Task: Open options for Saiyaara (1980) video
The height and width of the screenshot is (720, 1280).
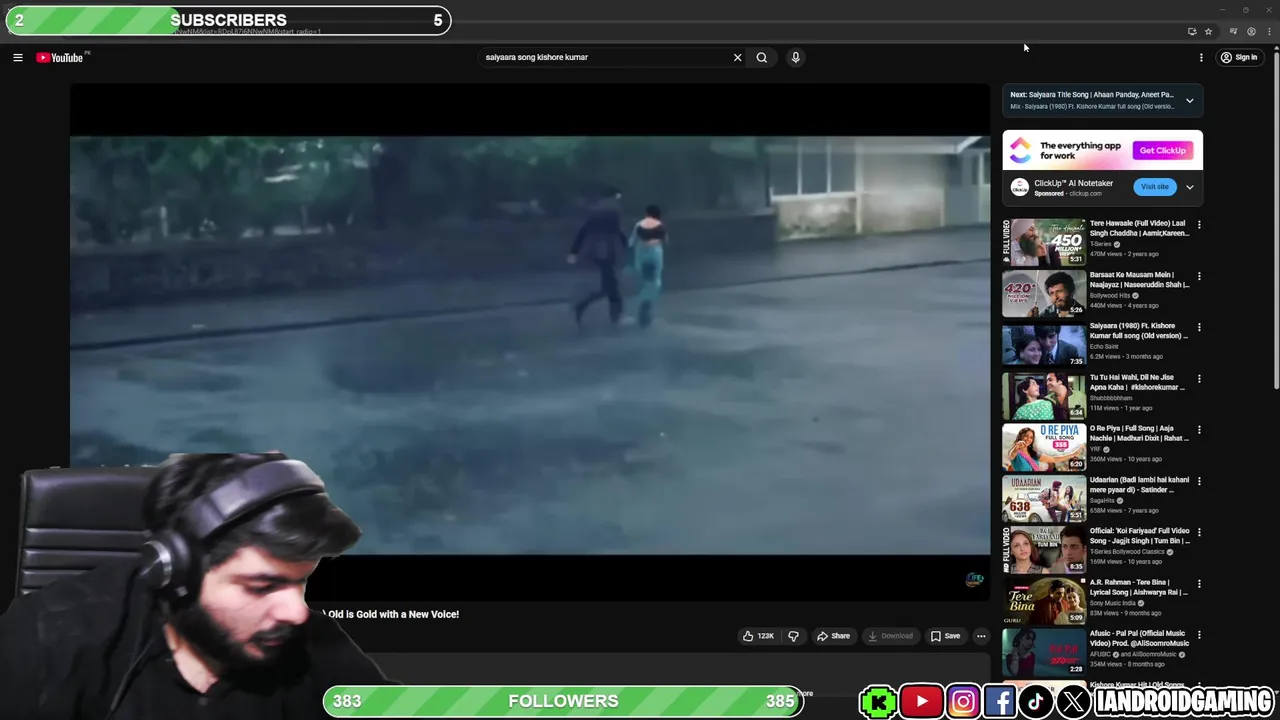Action: click(1199, 327)
